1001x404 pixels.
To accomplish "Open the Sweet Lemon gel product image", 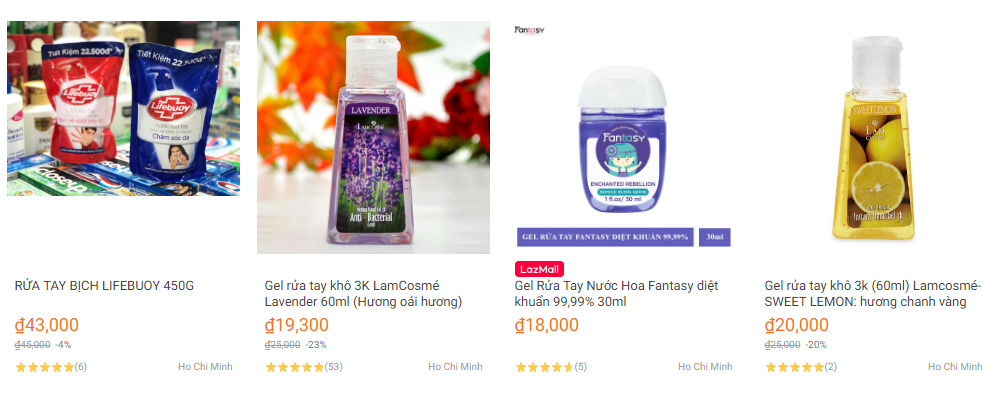I will (873, 137).
